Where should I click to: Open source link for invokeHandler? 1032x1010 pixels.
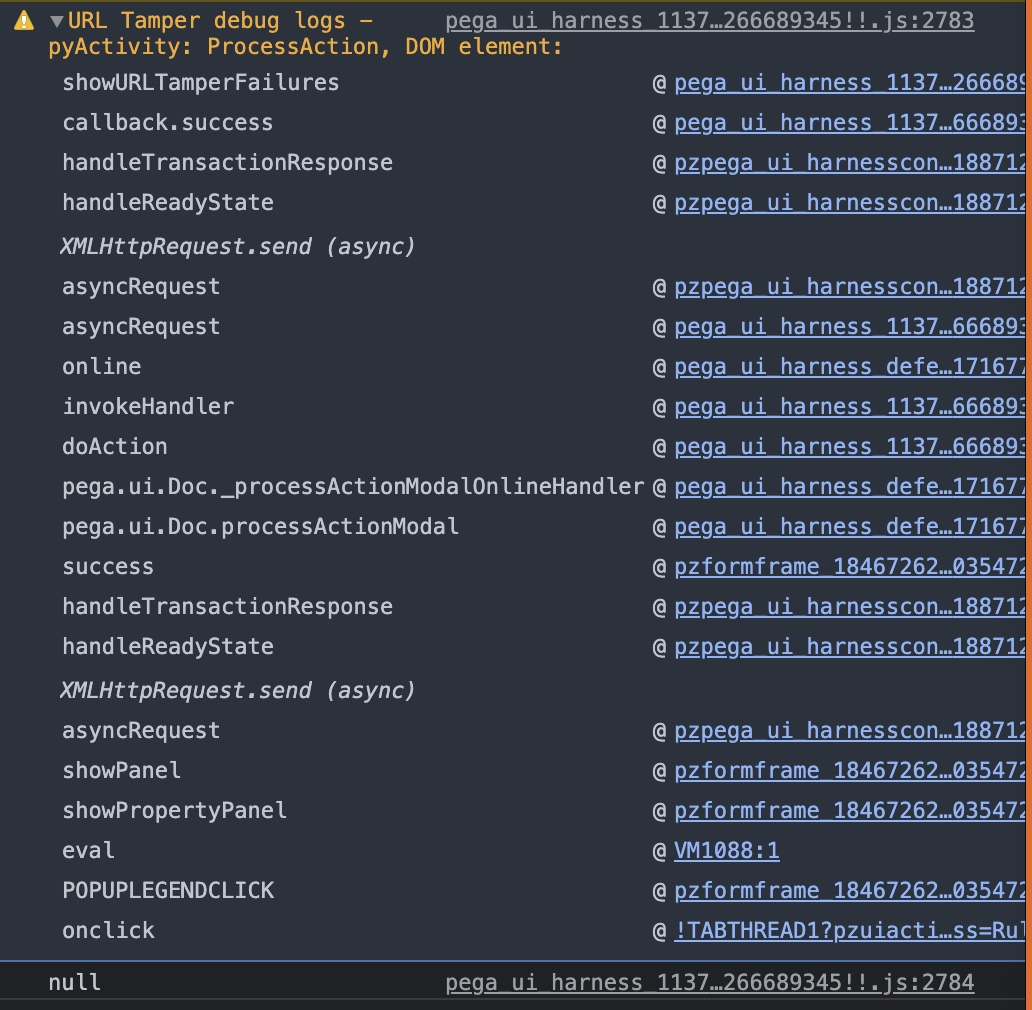(x=850, y=407)
